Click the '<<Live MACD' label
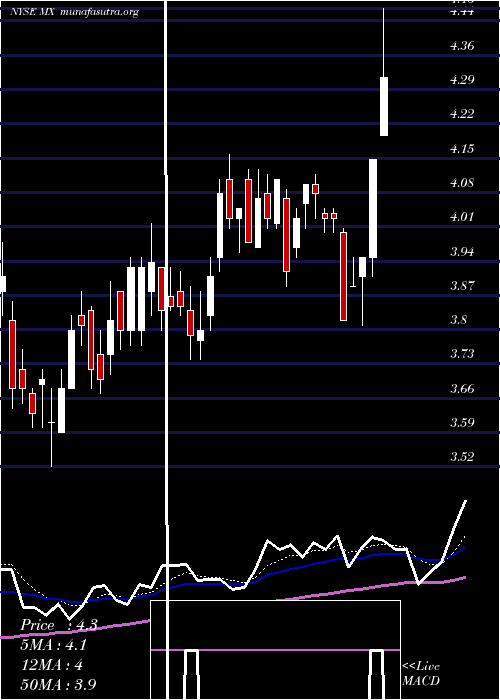500x700 pixels. (x=421, y=673)
